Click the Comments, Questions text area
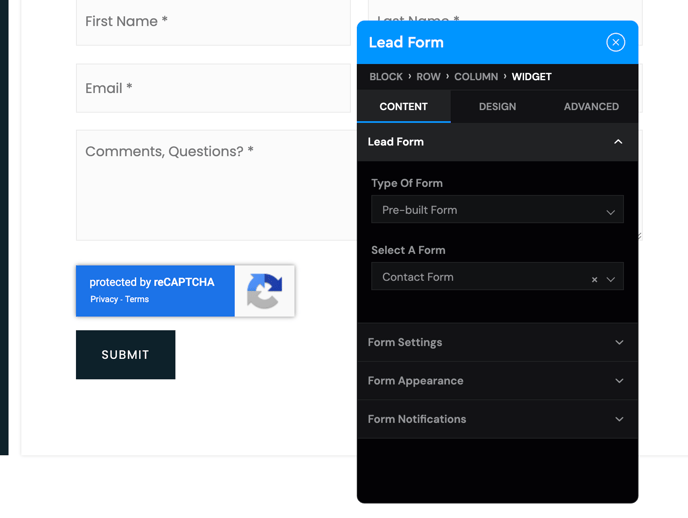 pyautogui.click(x=217, y=185)
